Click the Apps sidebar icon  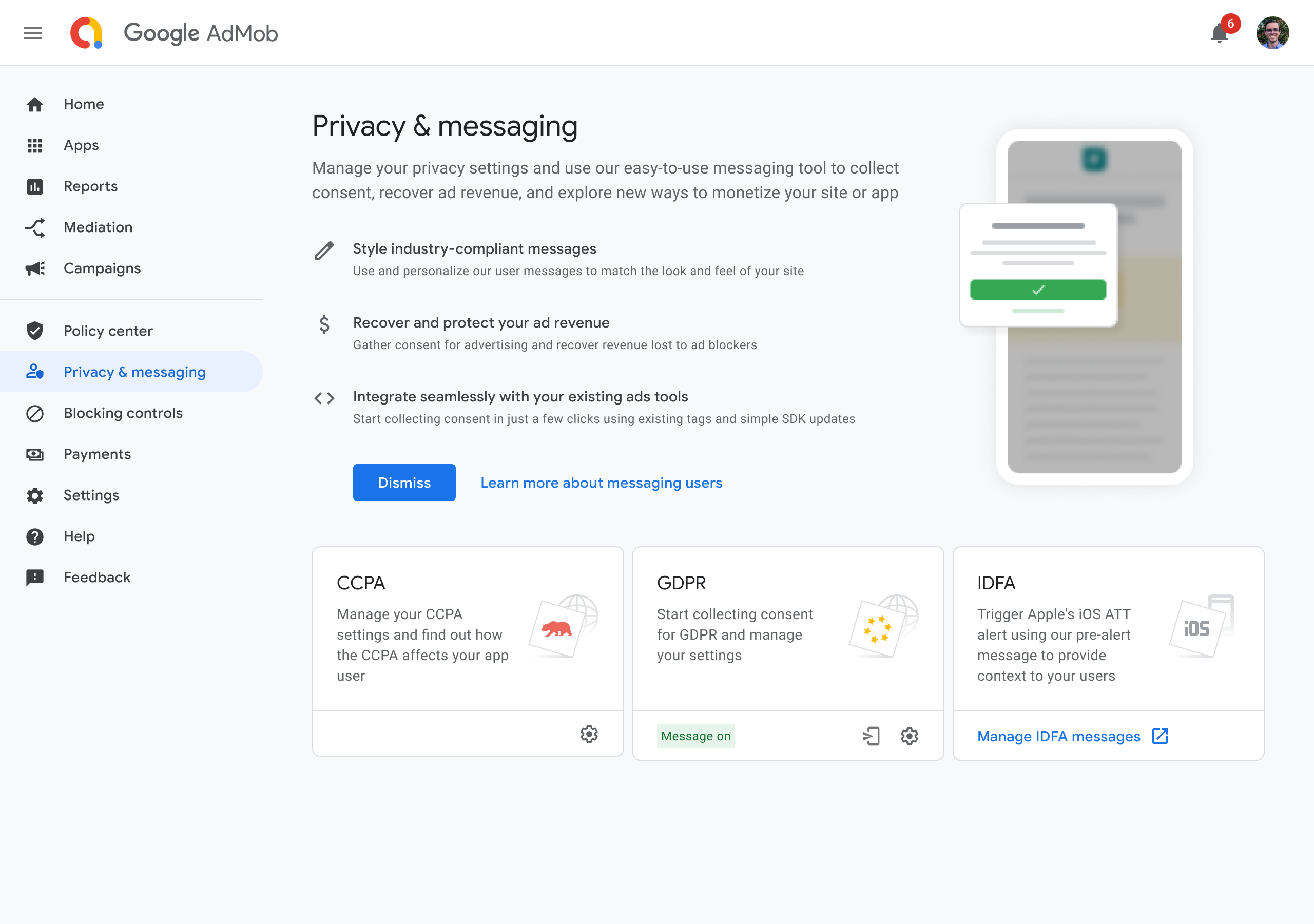click(x=35, y=145)
